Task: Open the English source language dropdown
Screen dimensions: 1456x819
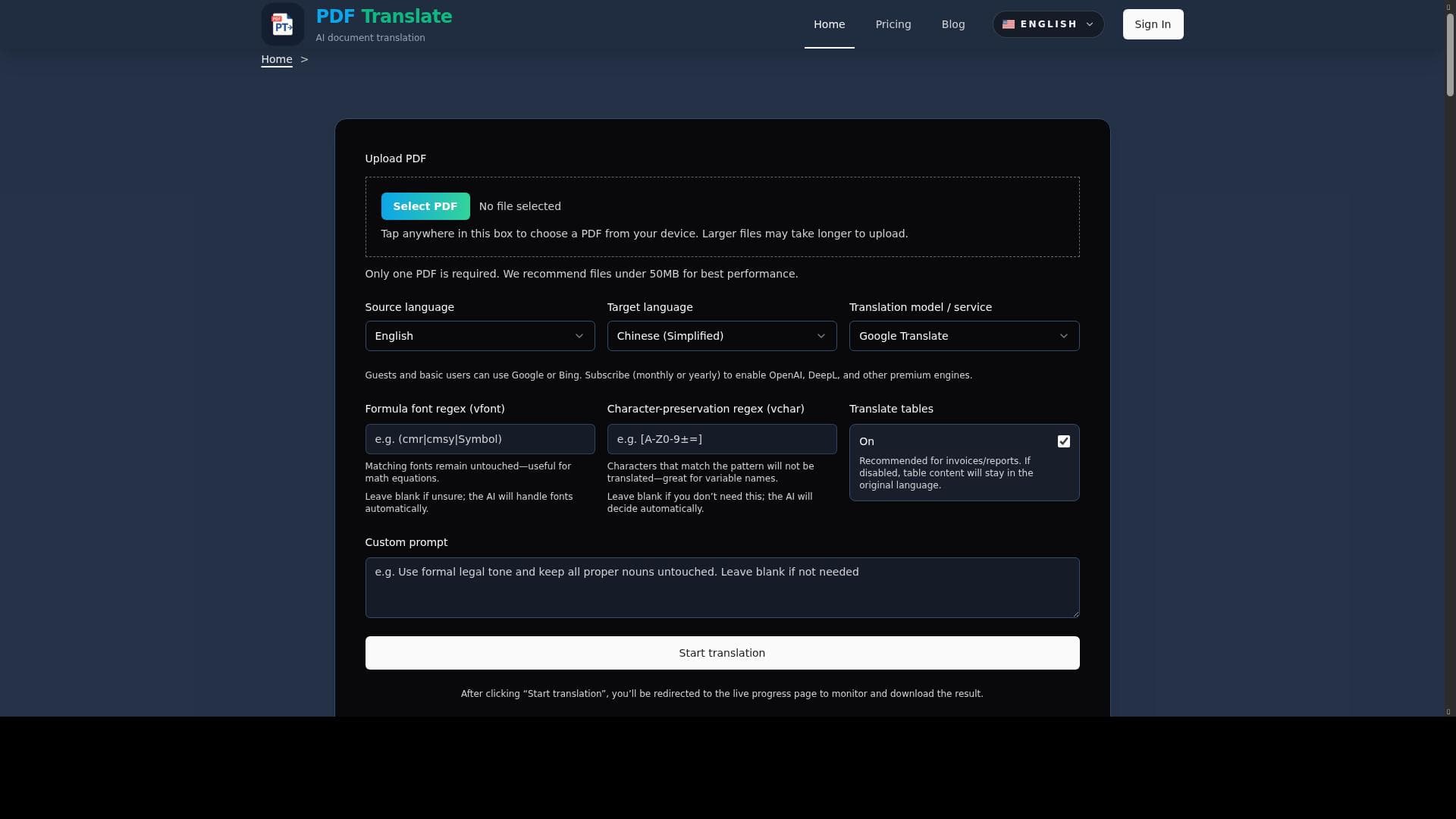Action: 470,336
